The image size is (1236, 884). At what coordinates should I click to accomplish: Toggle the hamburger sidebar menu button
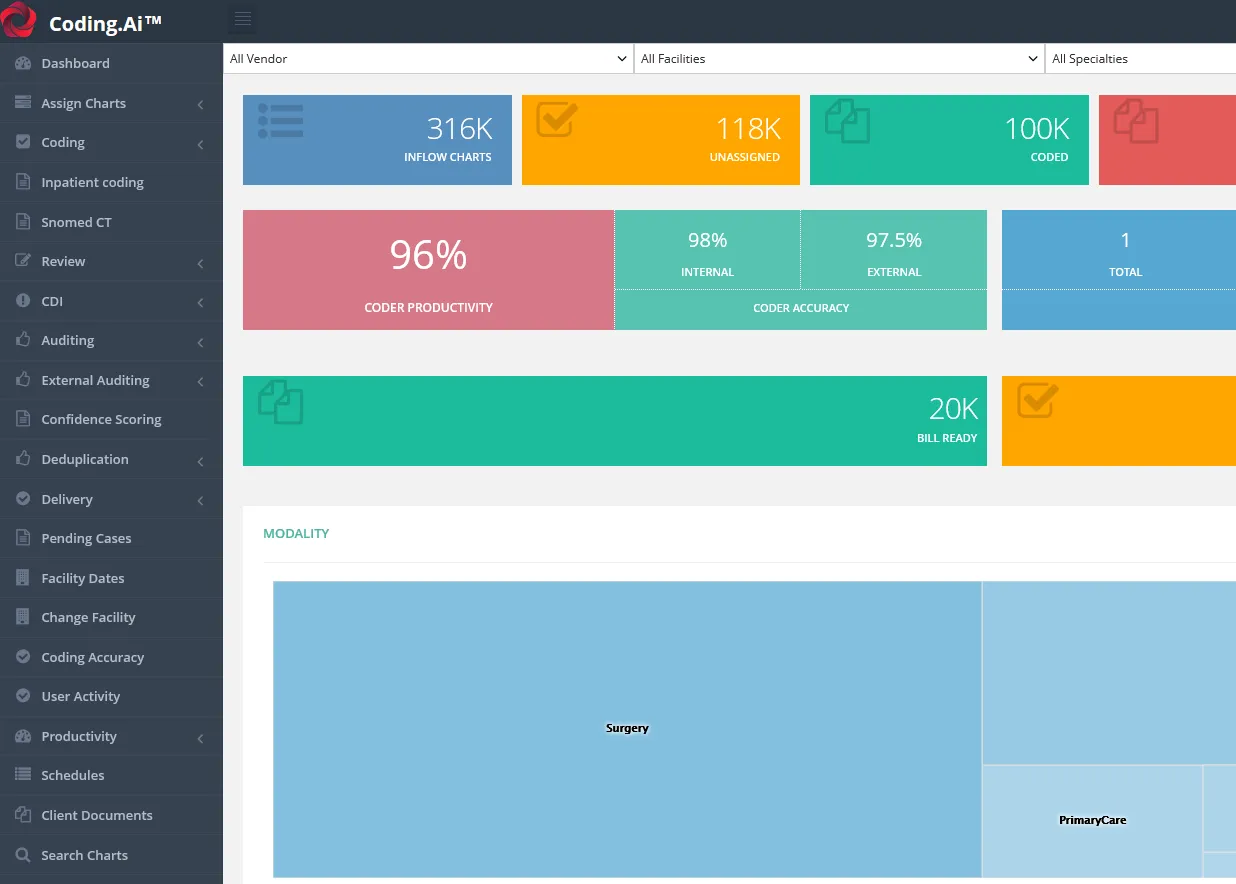pyautogui.click(x=243, y=20)
